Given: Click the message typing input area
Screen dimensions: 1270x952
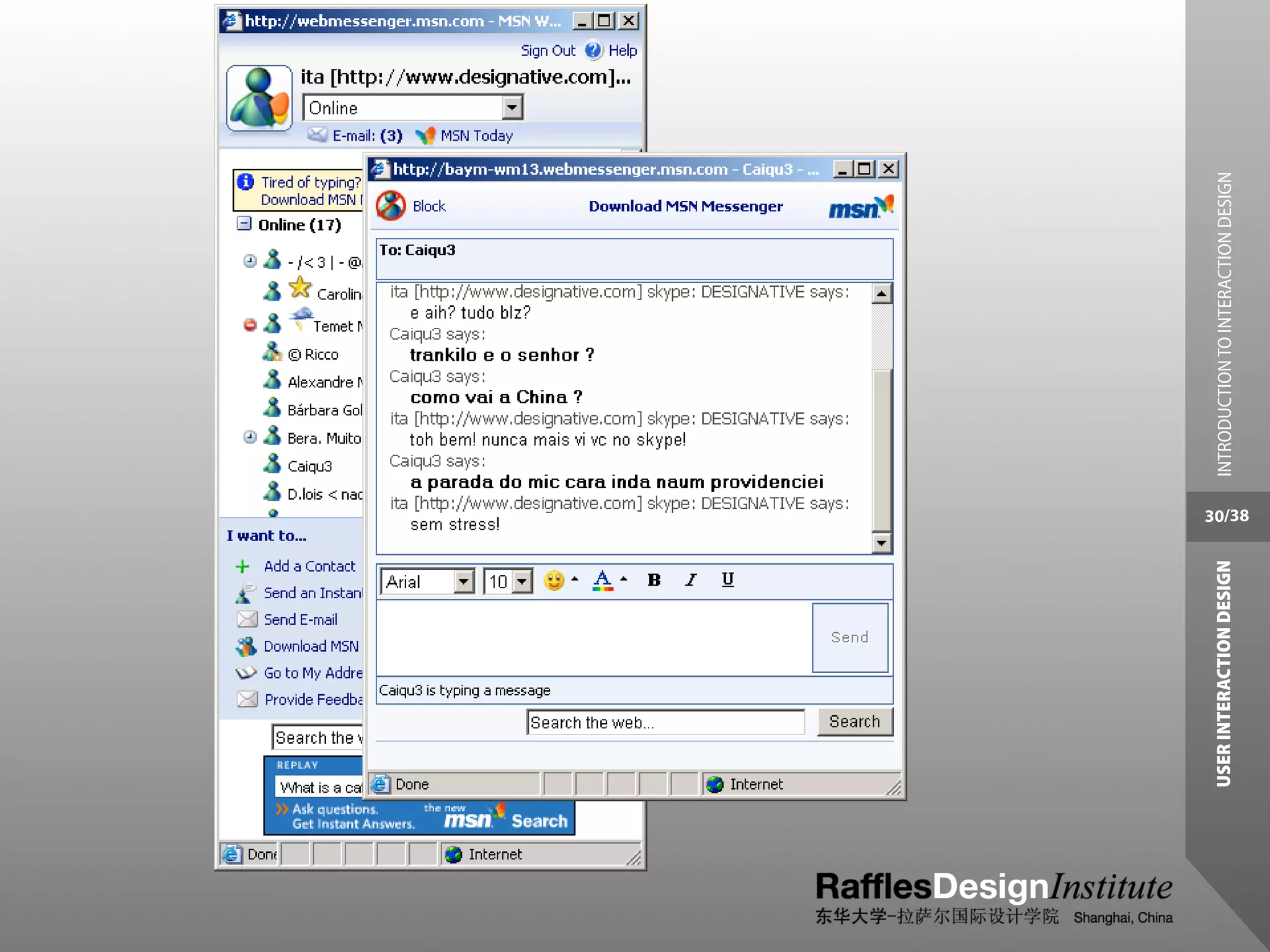Looking at the screenshot, I should click(x=593, y=638).
